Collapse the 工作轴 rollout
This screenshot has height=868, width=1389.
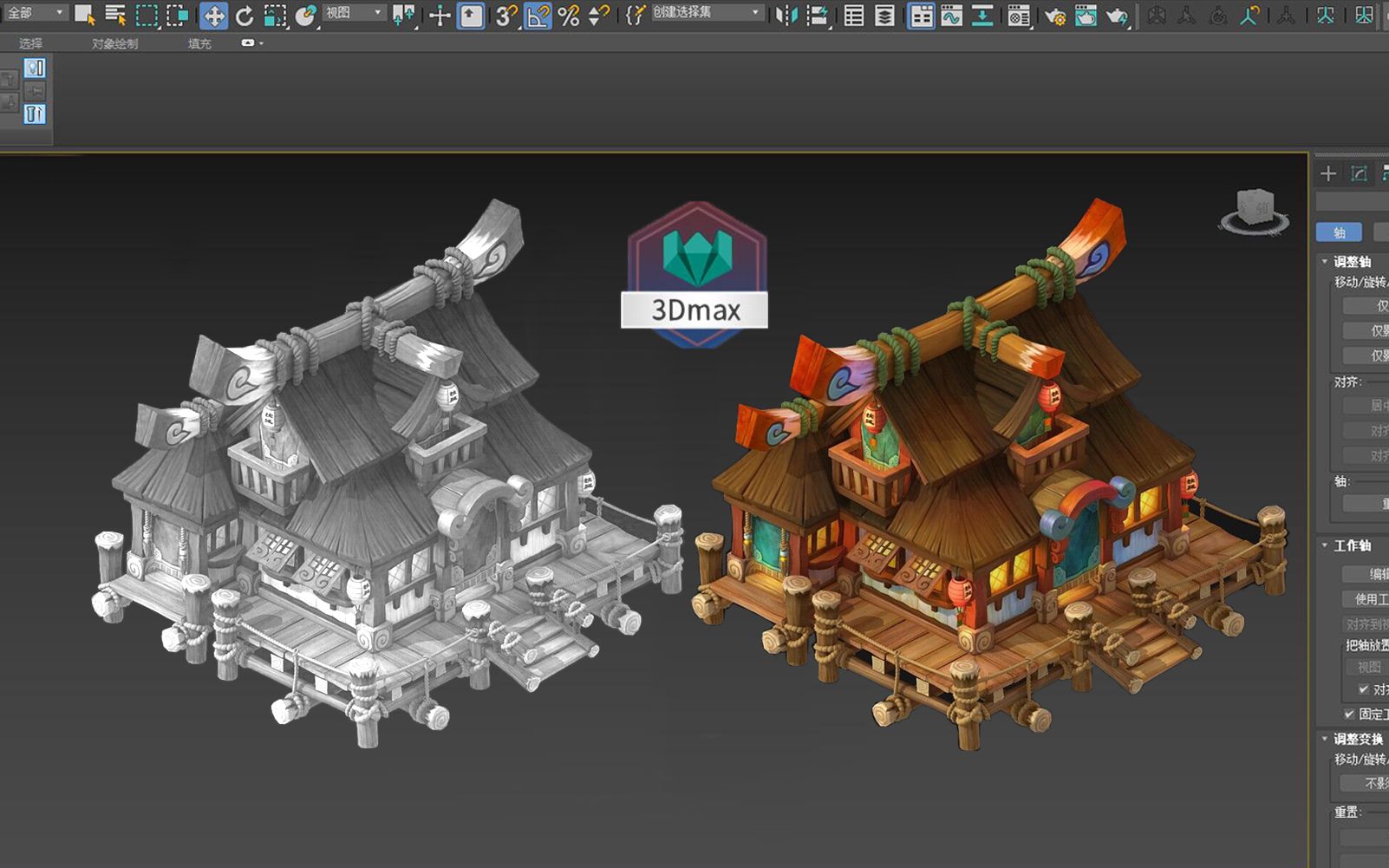(x=1324, y=545)
